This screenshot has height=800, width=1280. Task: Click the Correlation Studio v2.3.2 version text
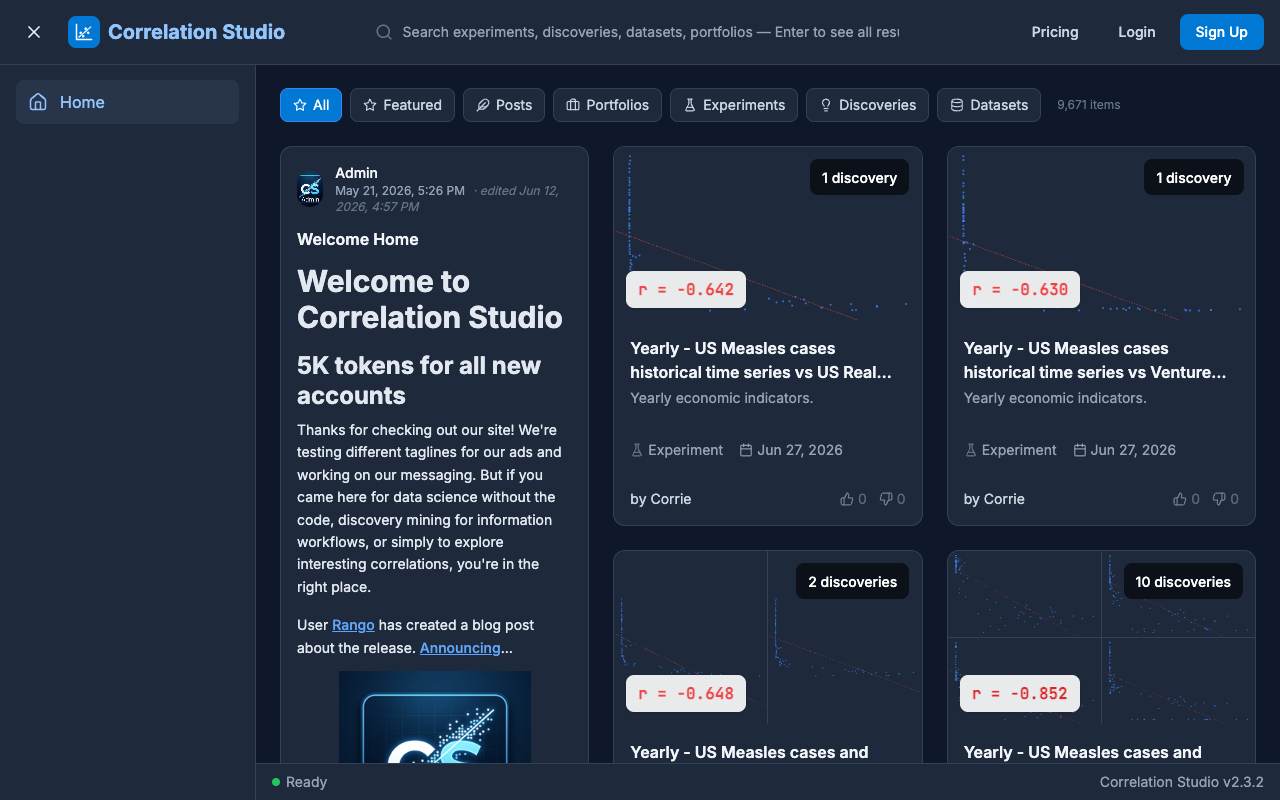(x=1182, y=782)
